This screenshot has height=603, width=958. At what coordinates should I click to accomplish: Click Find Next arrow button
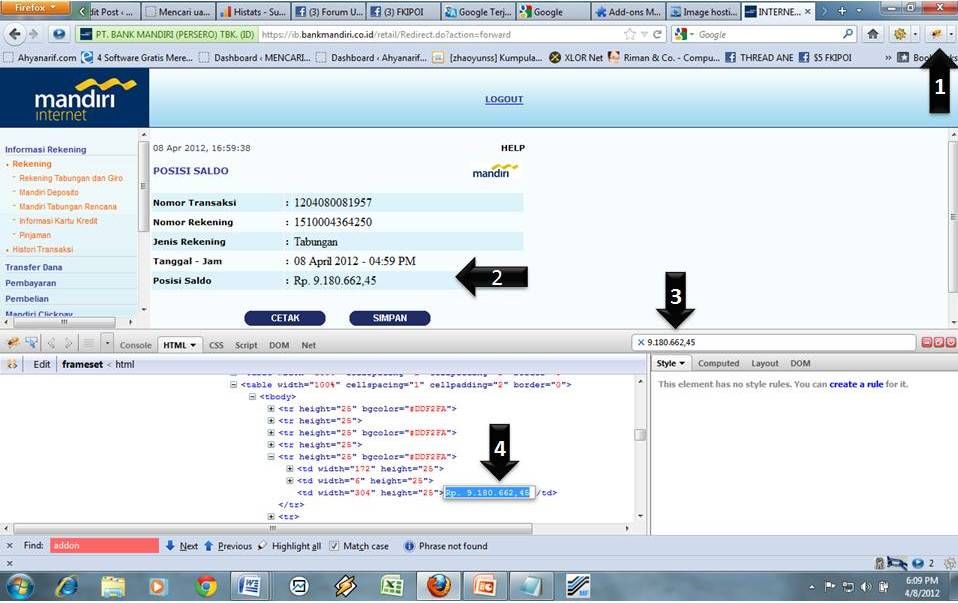tap(181, 546)
